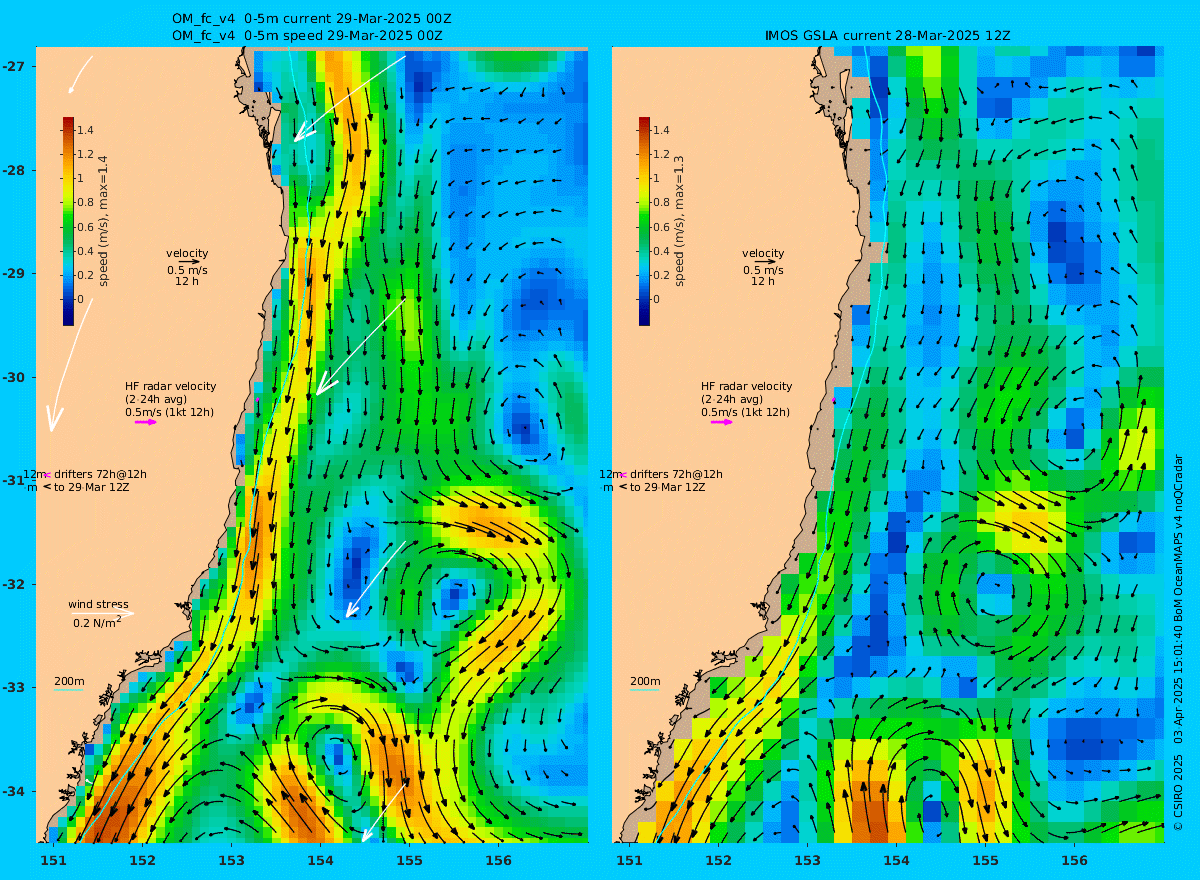Click the '200m' label on the OM_fc_v4 map

(x=68, y=681)
